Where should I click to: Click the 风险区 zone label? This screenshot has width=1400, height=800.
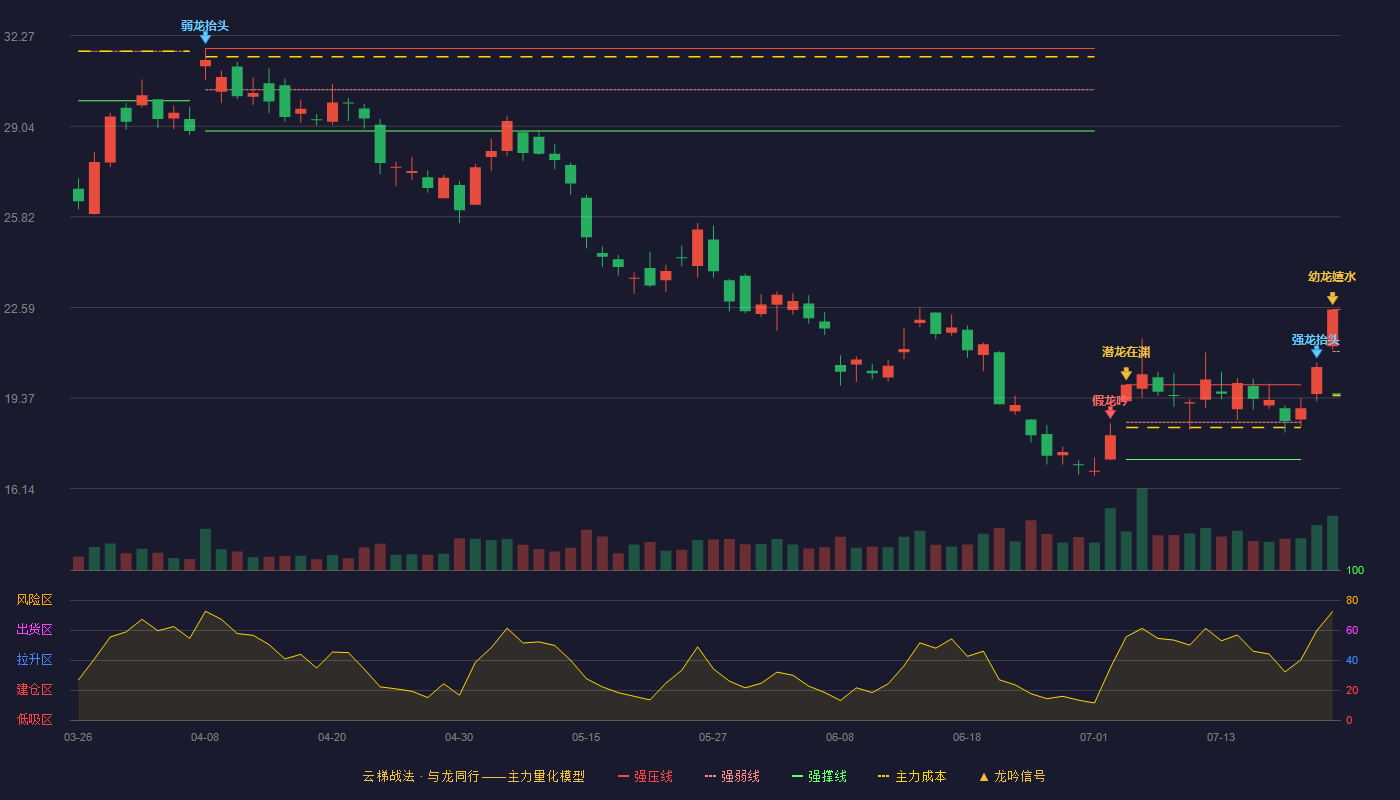click(x=35, y=600)
